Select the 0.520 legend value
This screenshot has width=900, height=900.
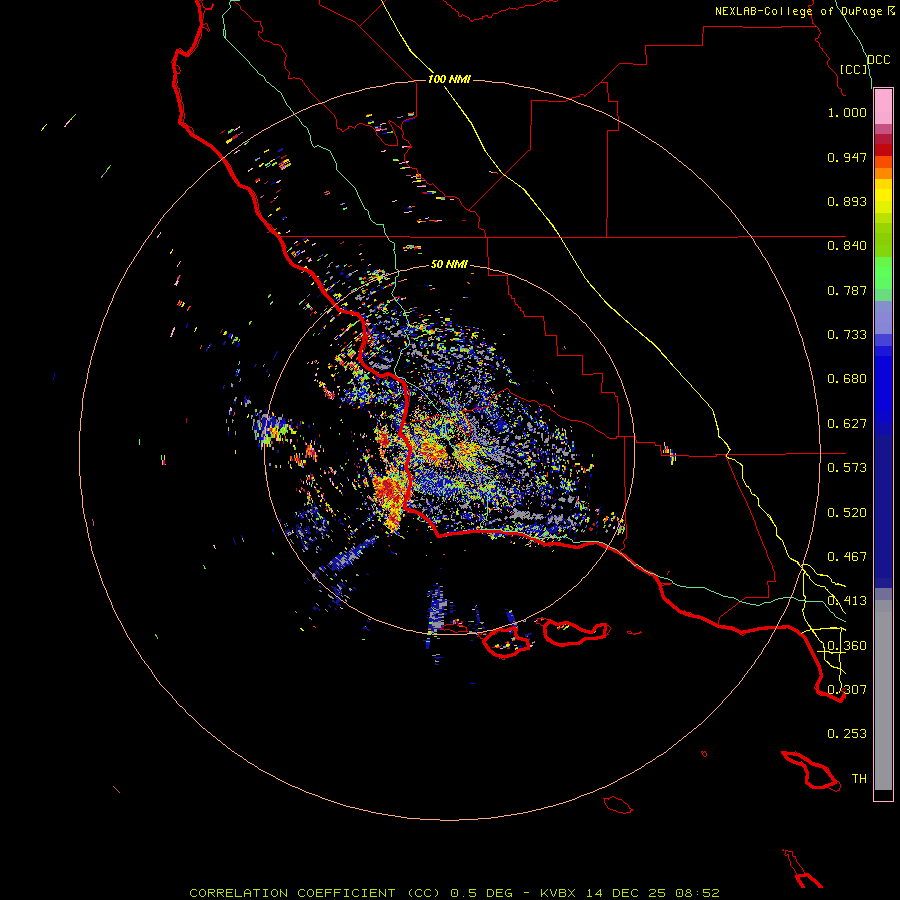click(x=847, y=513)
